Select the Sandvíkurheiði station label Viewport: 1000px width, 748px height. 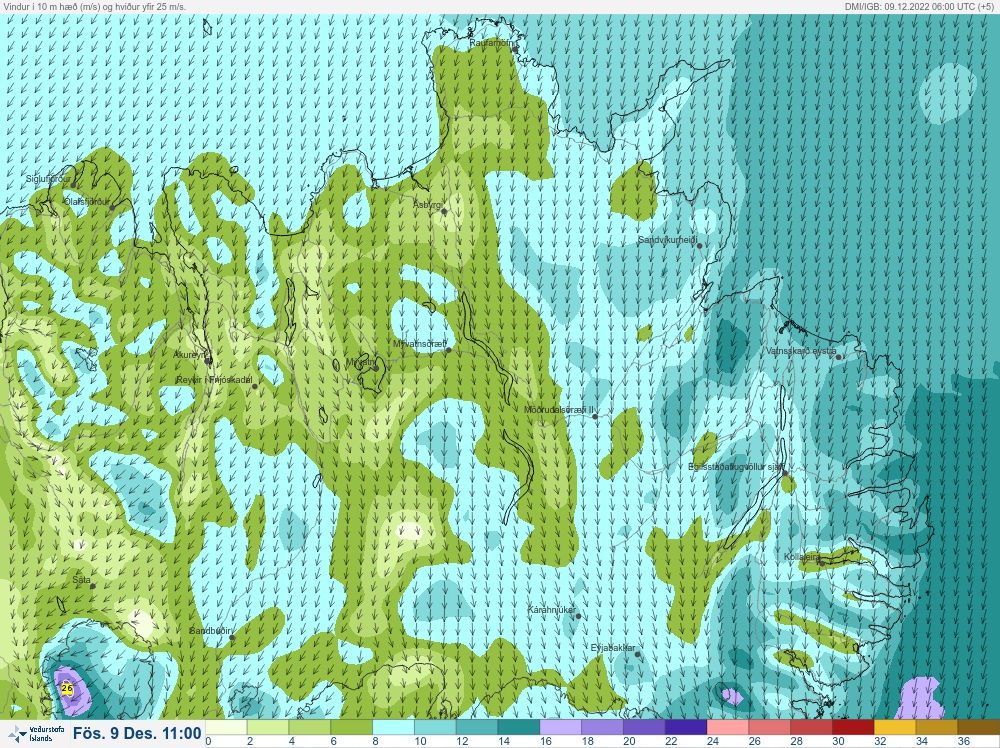pyautogui.click(x=667, y=240)
